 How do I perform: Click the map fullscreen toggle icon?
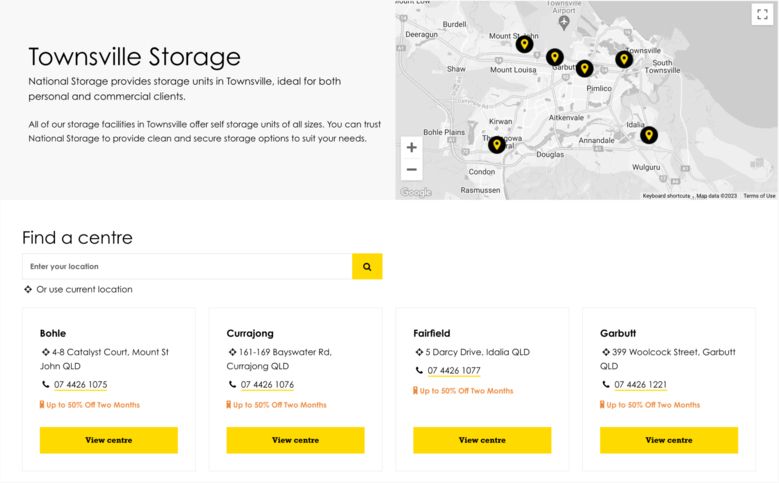(x=762, y=14)
